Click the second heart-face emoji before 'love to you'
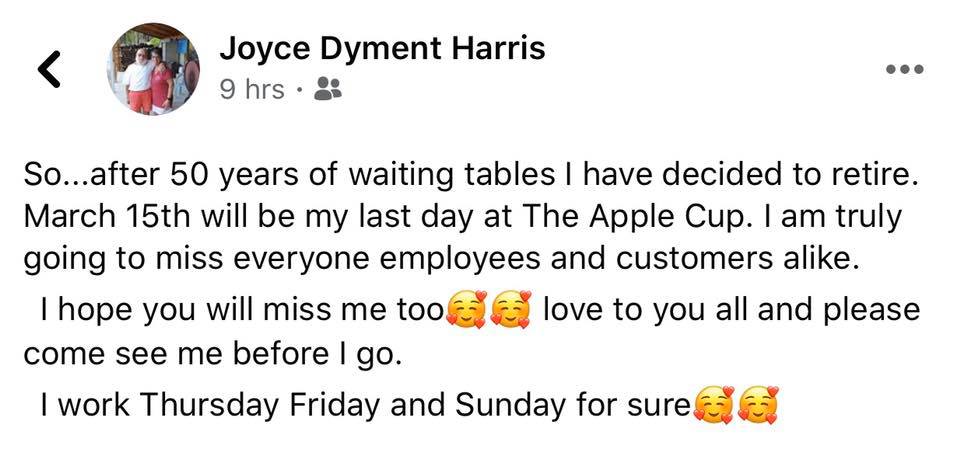The height and width of the screenshot is (452, 960). click(513, 309)
